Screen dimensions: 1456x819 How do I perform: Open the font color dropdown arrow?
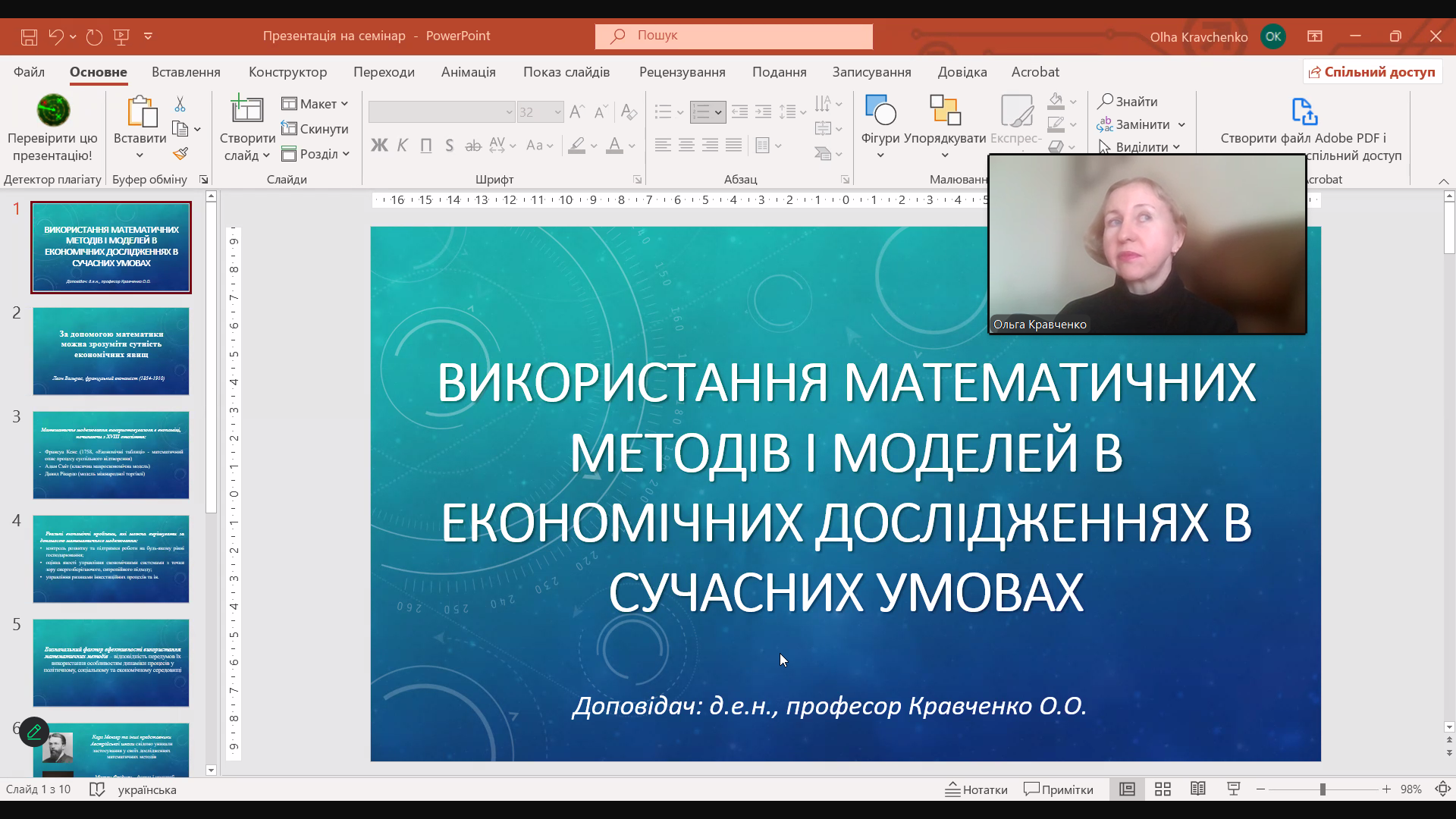pyautogui.click(x=630, y=145)
